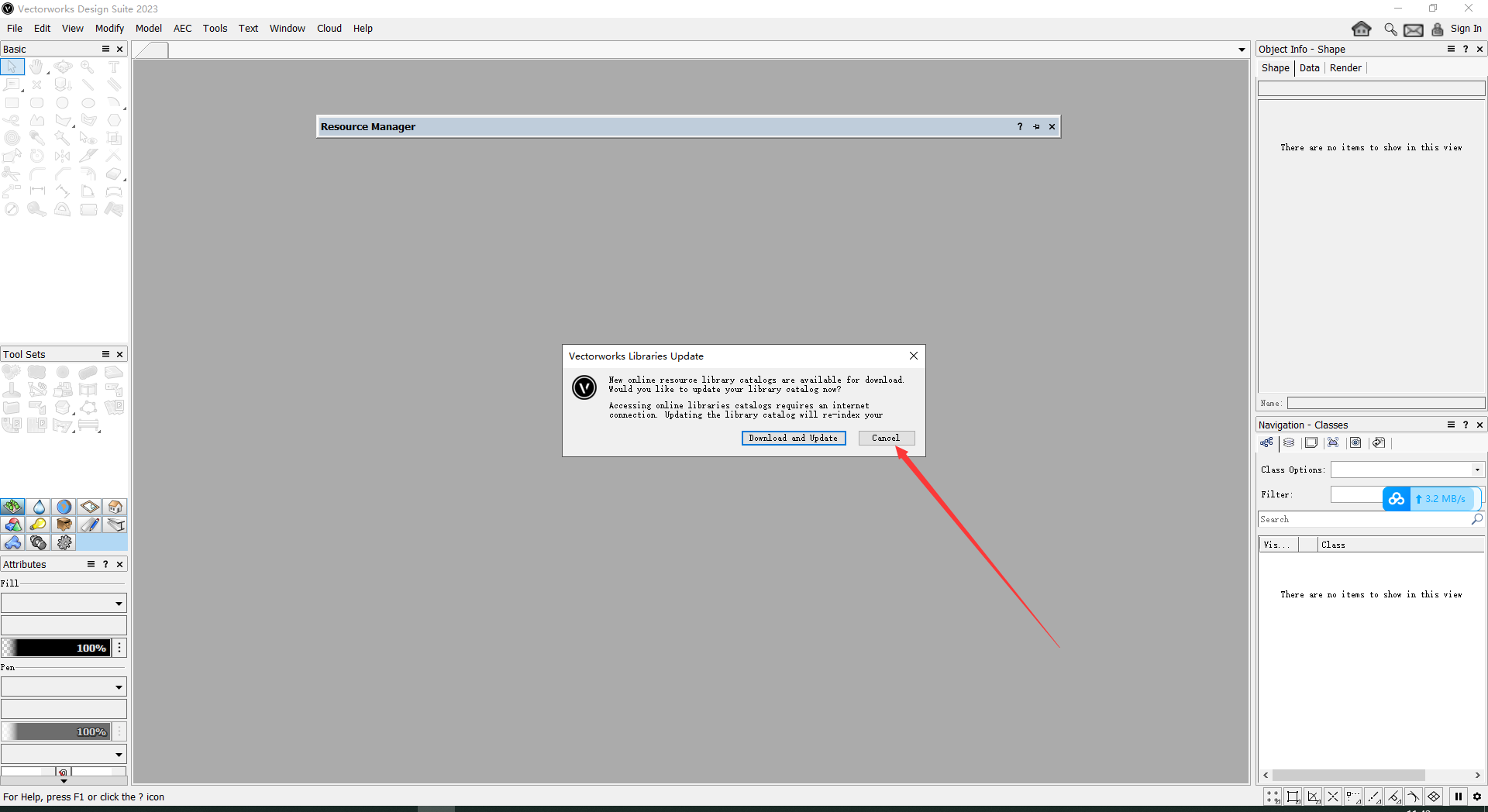Open the Design Layers tab in Navigation
This screenshot has height=812, width=1488.
coord(1289,443)
